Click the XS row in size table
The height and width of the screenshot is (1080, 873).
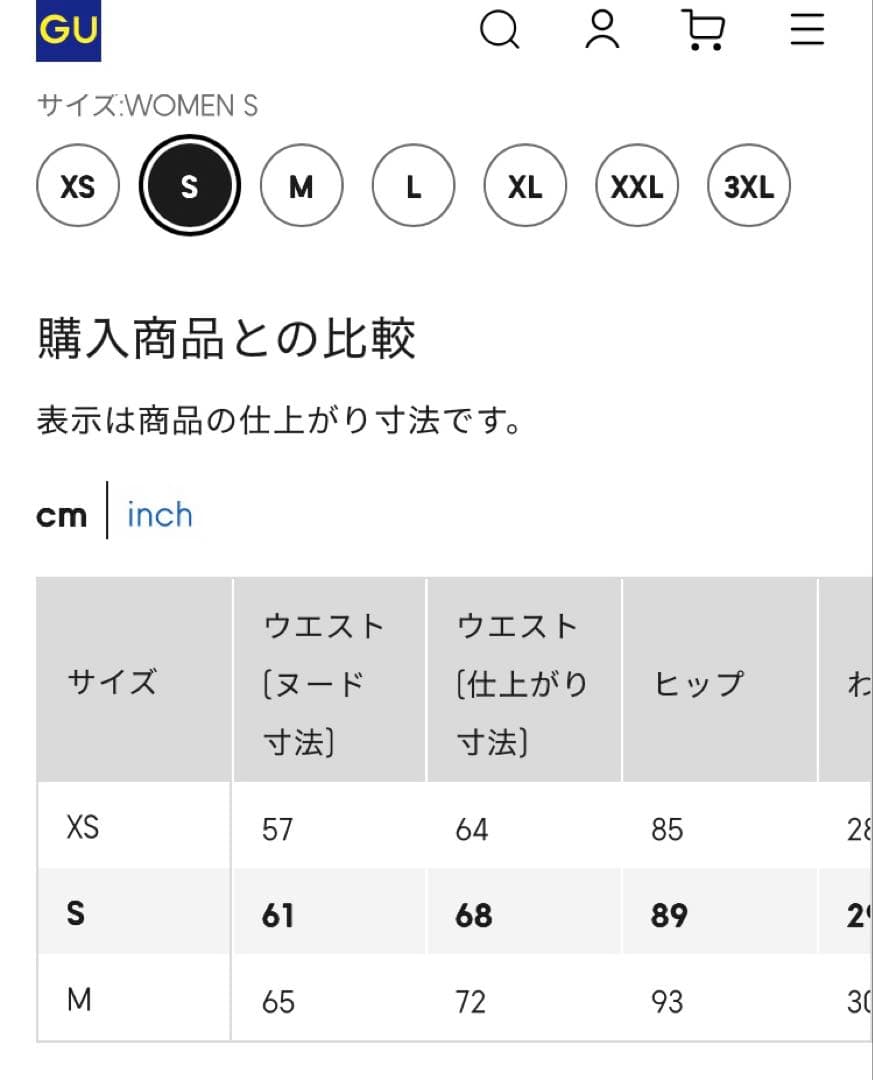[455, 826]
